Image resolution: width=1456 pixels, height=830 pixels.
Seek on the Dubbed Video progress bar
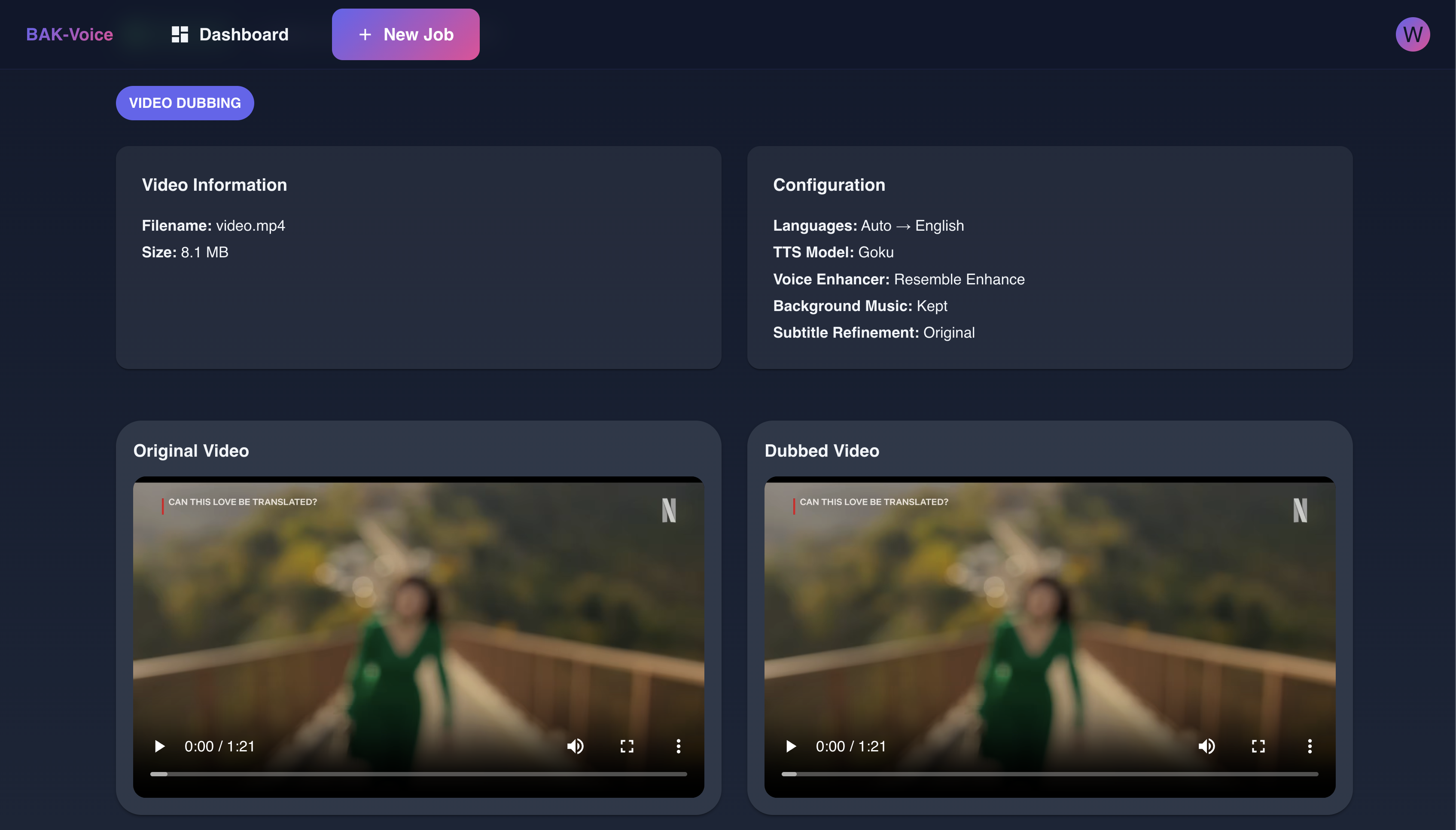point(1050,774)
